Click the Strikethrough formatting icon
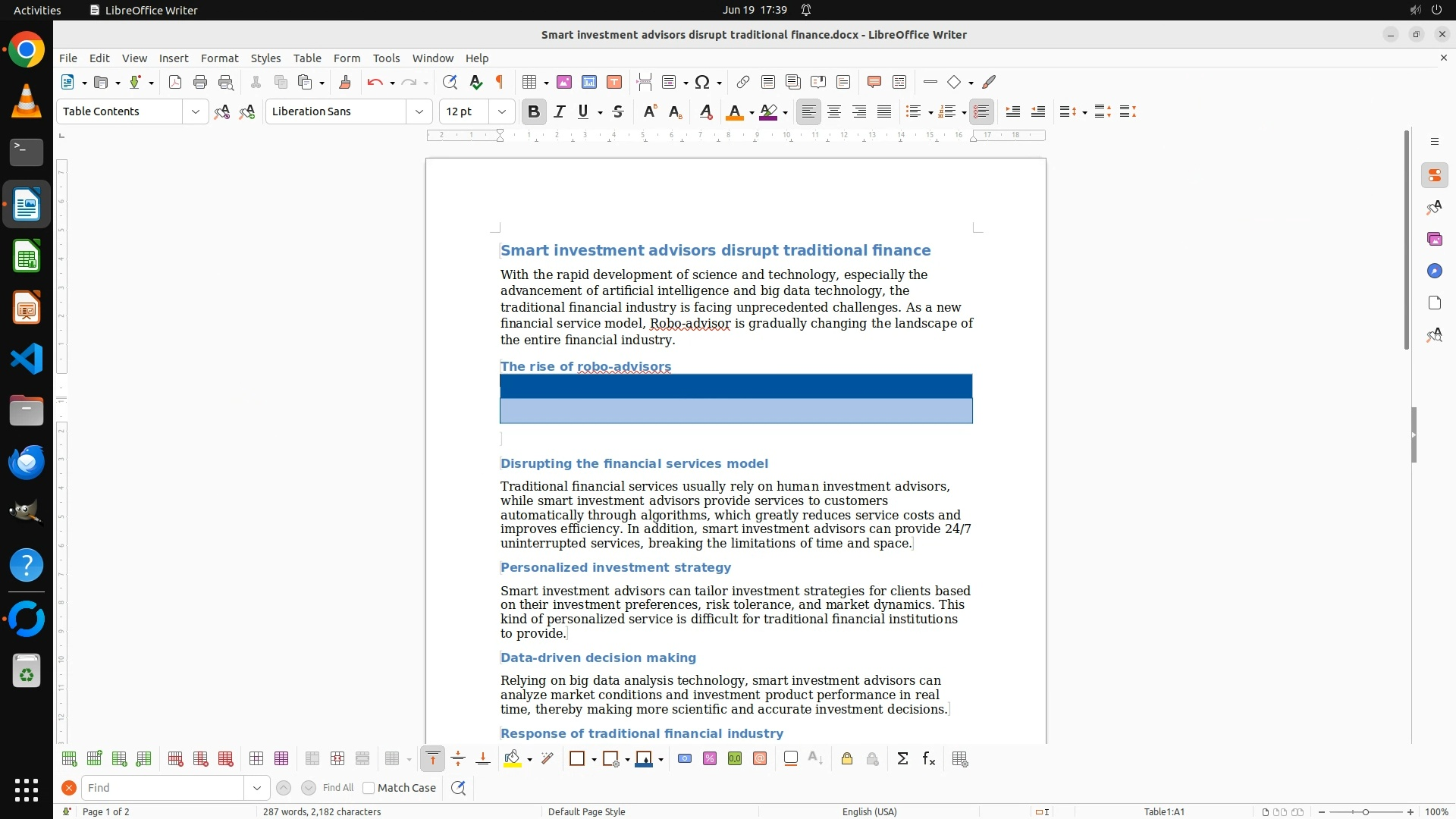The height and width of the screenshot is (819, 1456). tap(618, 111)
